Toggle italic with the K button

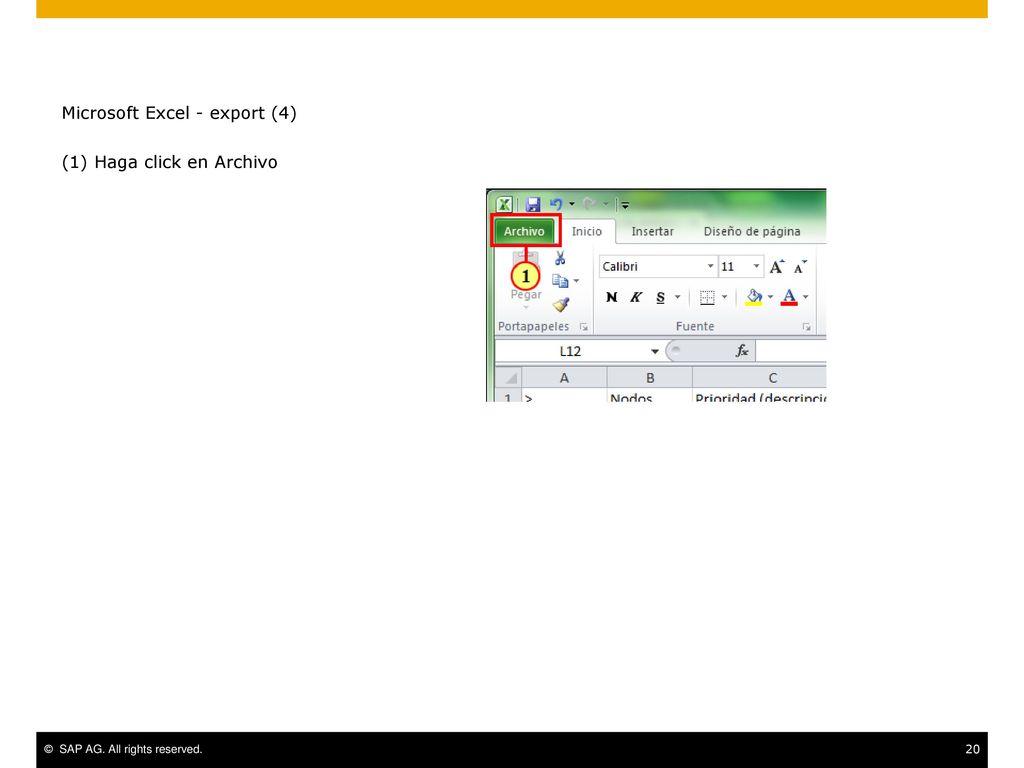(635, 298)
